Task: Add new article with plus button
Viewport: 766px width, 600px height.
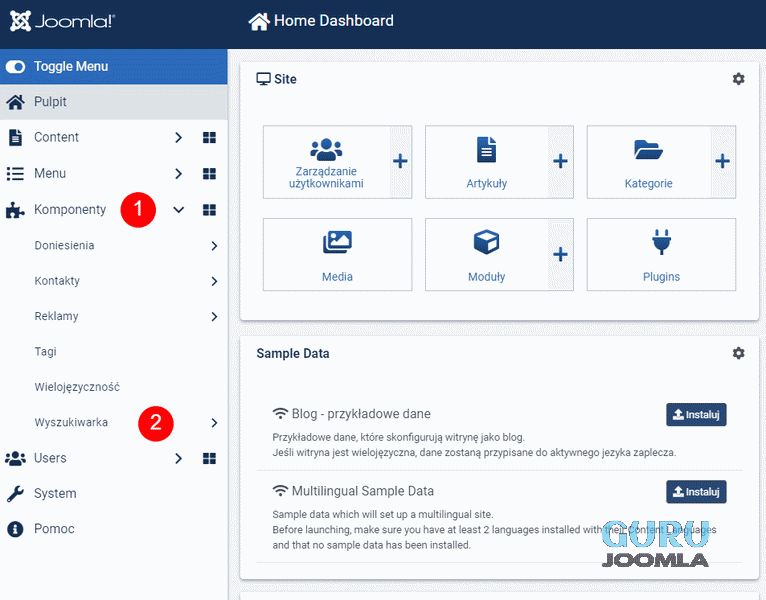Action: pyautogui.click(x=560, y=161)
